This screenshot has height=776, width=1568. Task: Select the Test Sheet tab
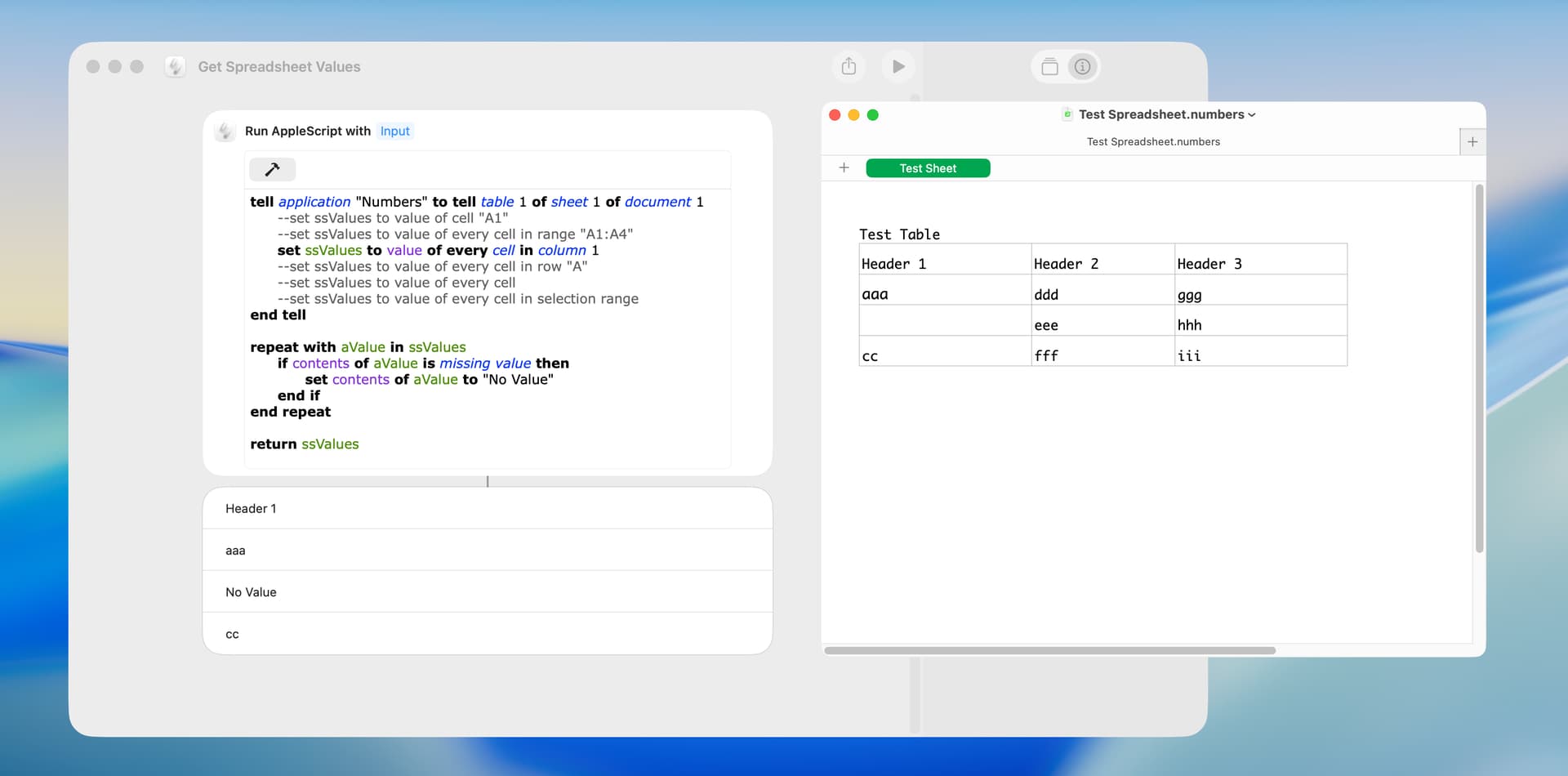pos(928,168)
